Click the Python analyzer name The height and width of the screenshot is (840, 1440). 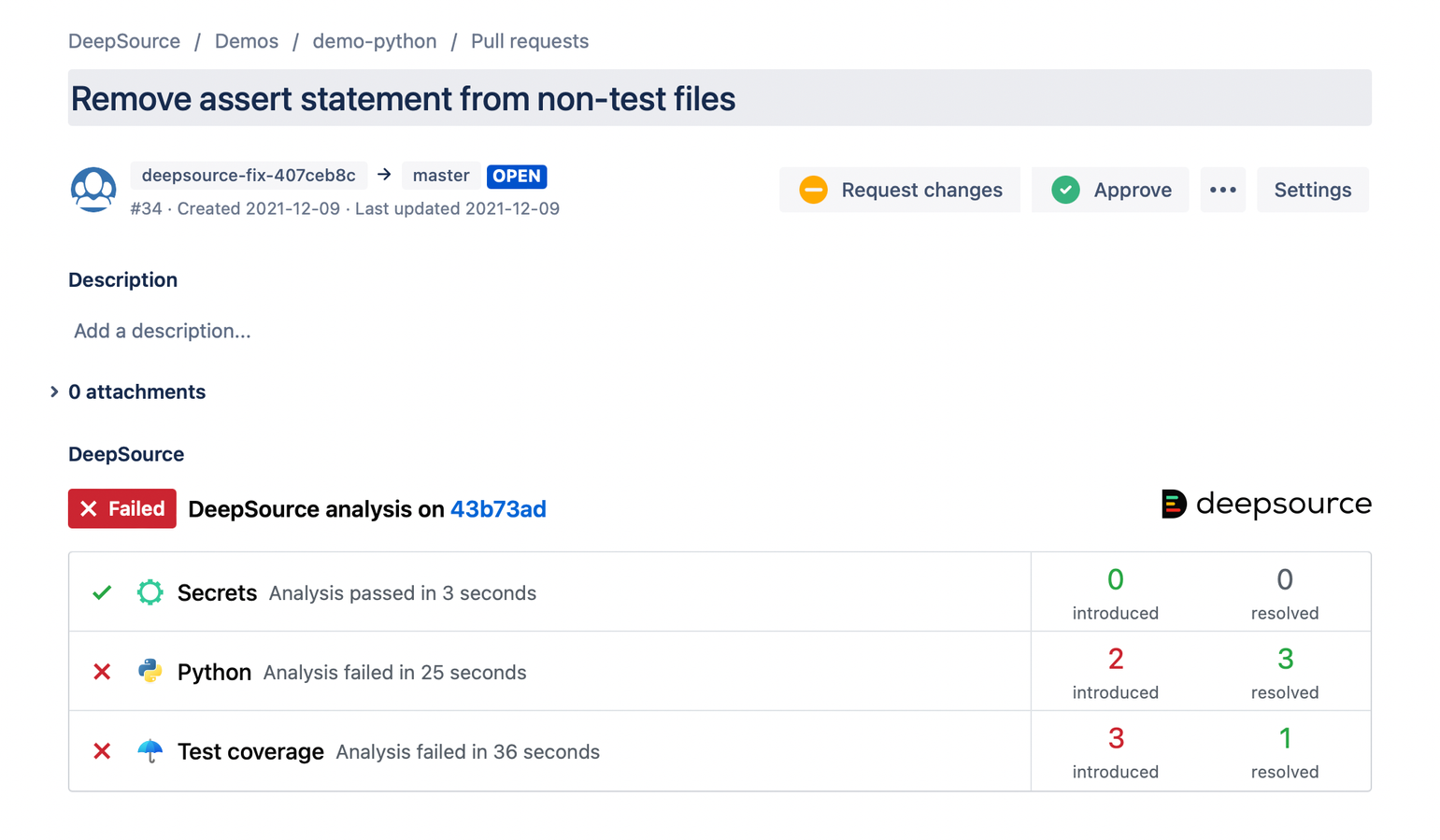point(214,672)
